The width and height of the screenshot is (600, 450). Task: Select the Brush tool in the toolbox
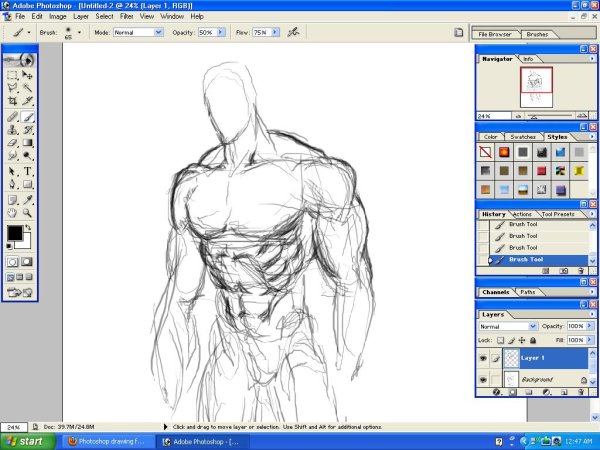click(x=28, y=116)
